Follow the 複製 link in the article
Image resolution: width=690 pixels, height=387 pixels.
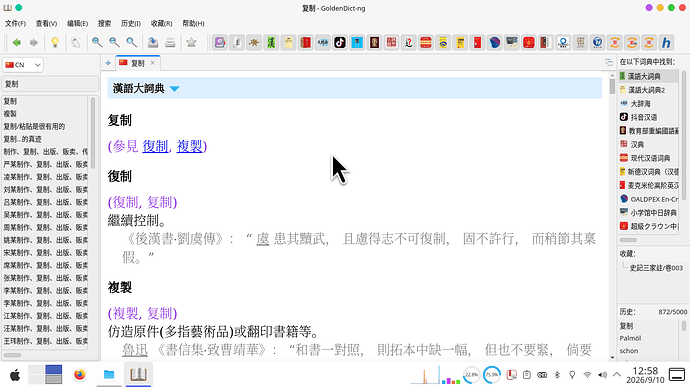(x=189, y=146)
